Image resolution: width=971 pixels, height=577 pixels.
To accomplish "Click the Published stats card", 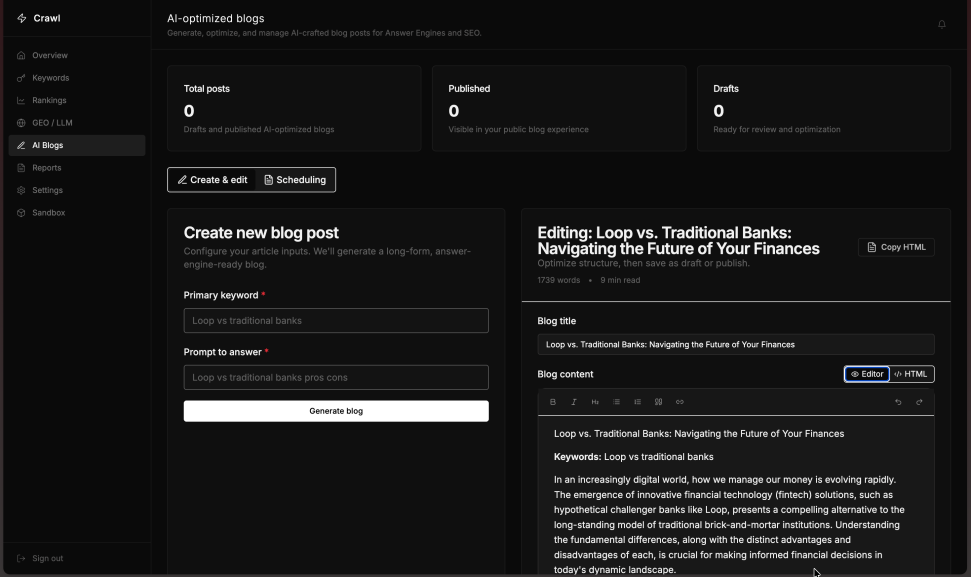I will coord(559,108).
